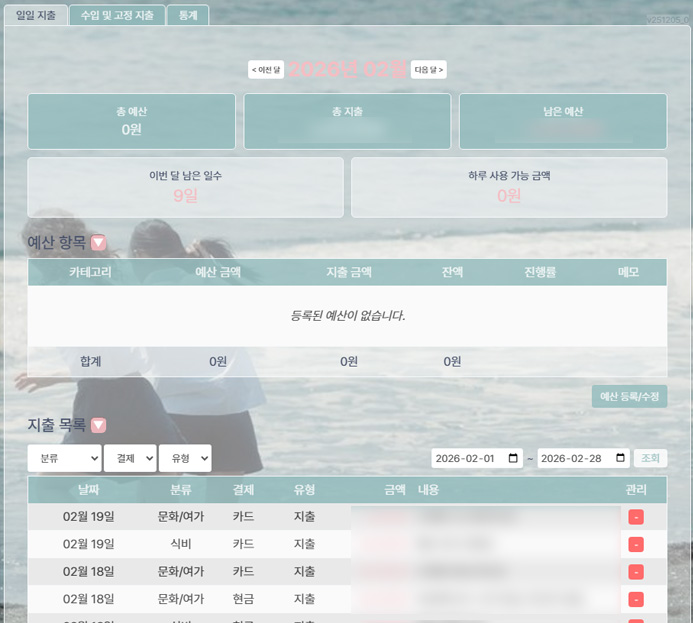
Task: Switch to the 일일 지출 tab
Action: click(x=36, y=15)
